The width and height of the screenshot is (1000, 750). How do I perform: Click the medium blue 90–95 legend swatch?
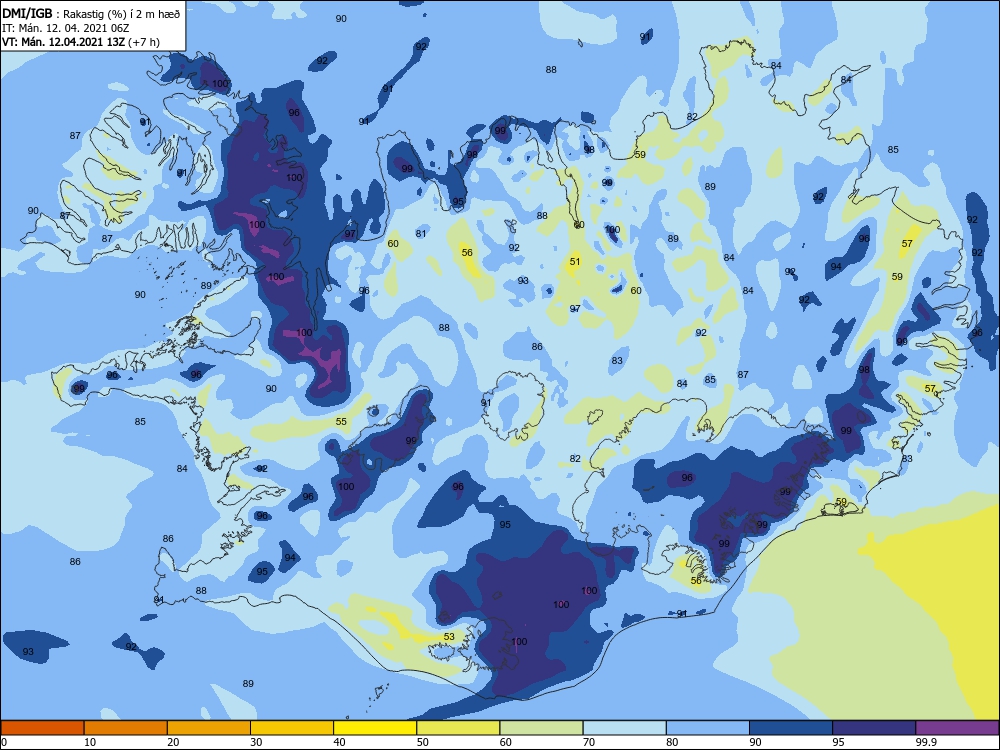(x=791, y=728)
